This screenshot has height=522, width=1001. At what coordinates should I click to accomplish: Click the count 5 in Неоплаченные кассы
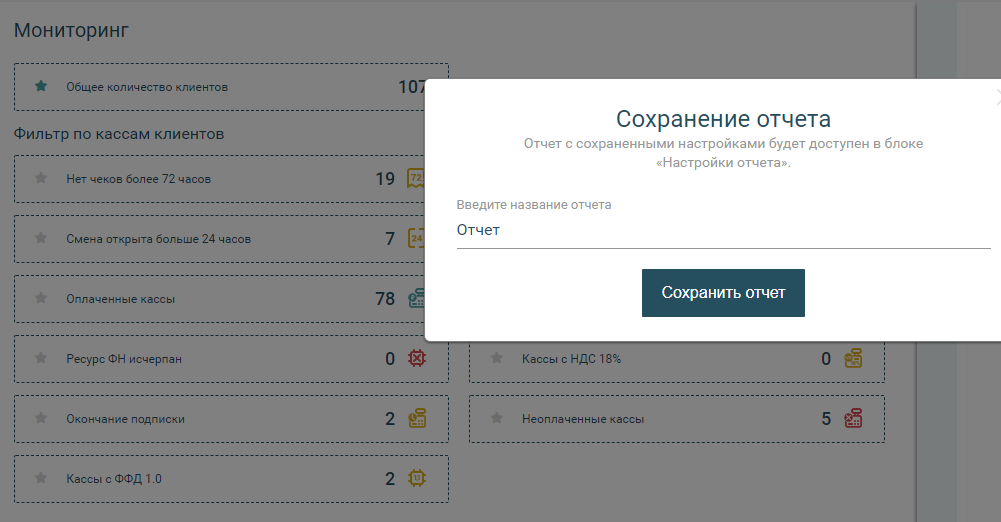pos(826,419)
